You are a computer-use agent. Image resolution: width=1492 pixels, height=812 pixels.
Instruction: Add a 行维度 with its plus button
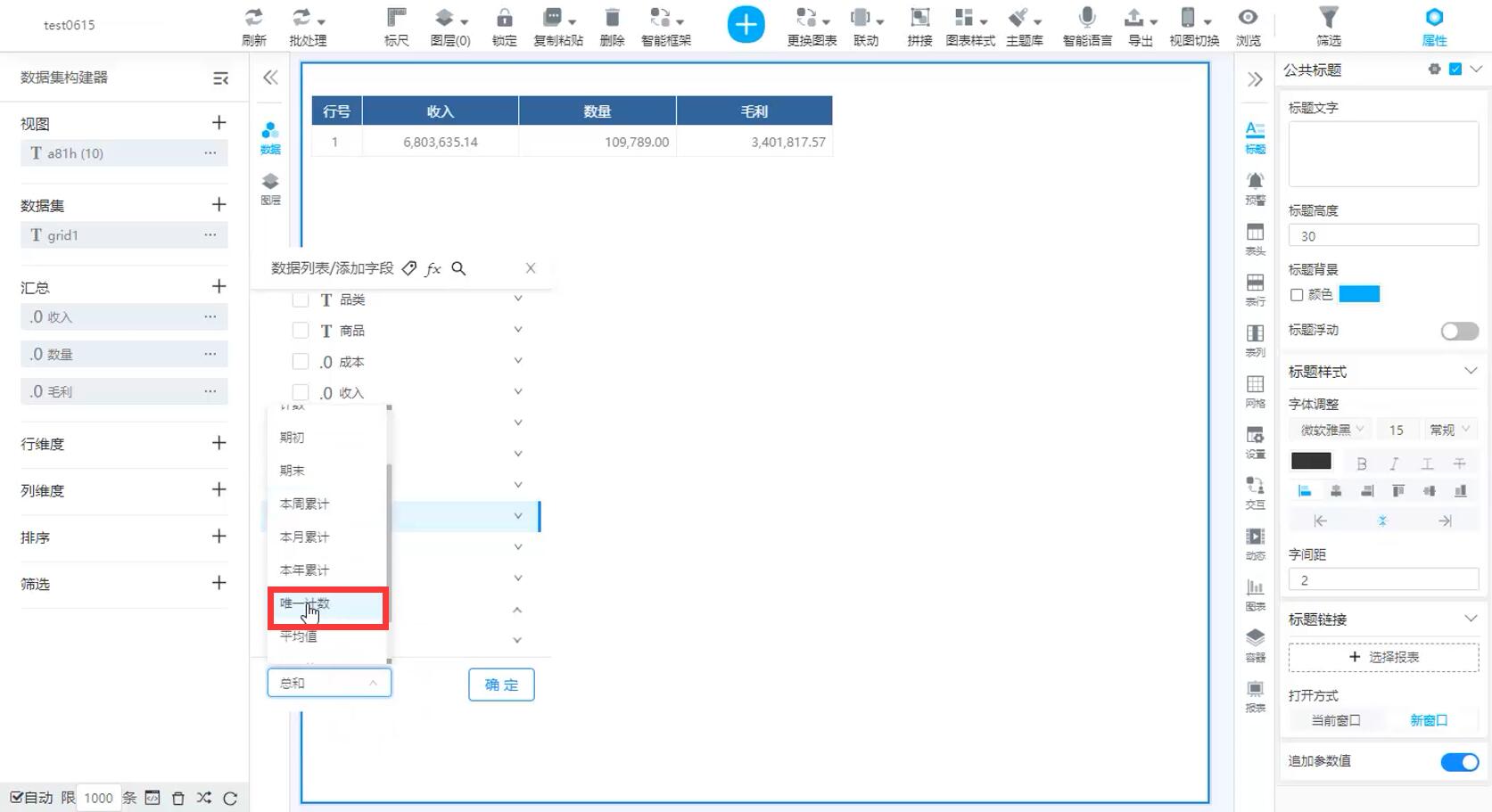click(x=219, y=443)
